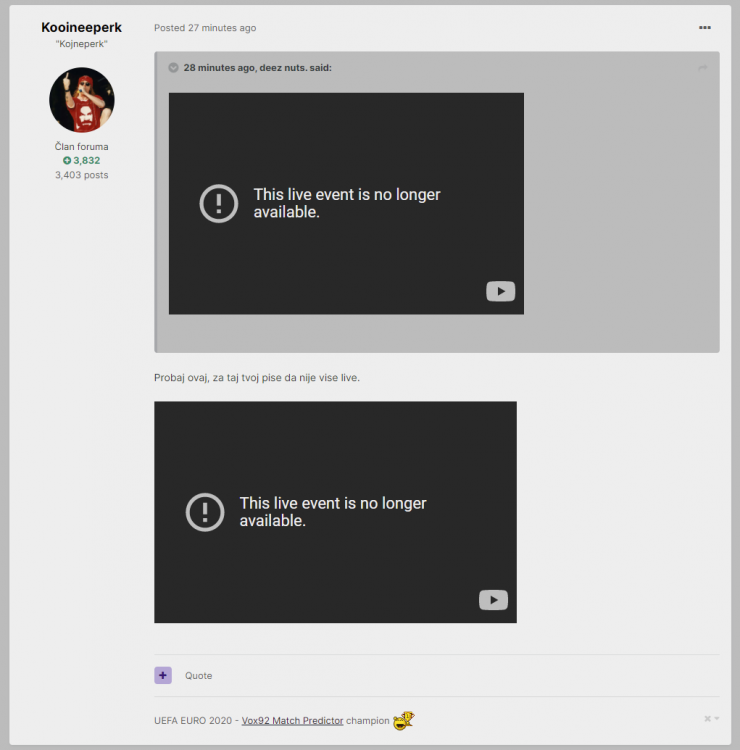740x750 pixels.
Task: Click the trophy smiley emoji in the signature
Action: coord(403,720)
